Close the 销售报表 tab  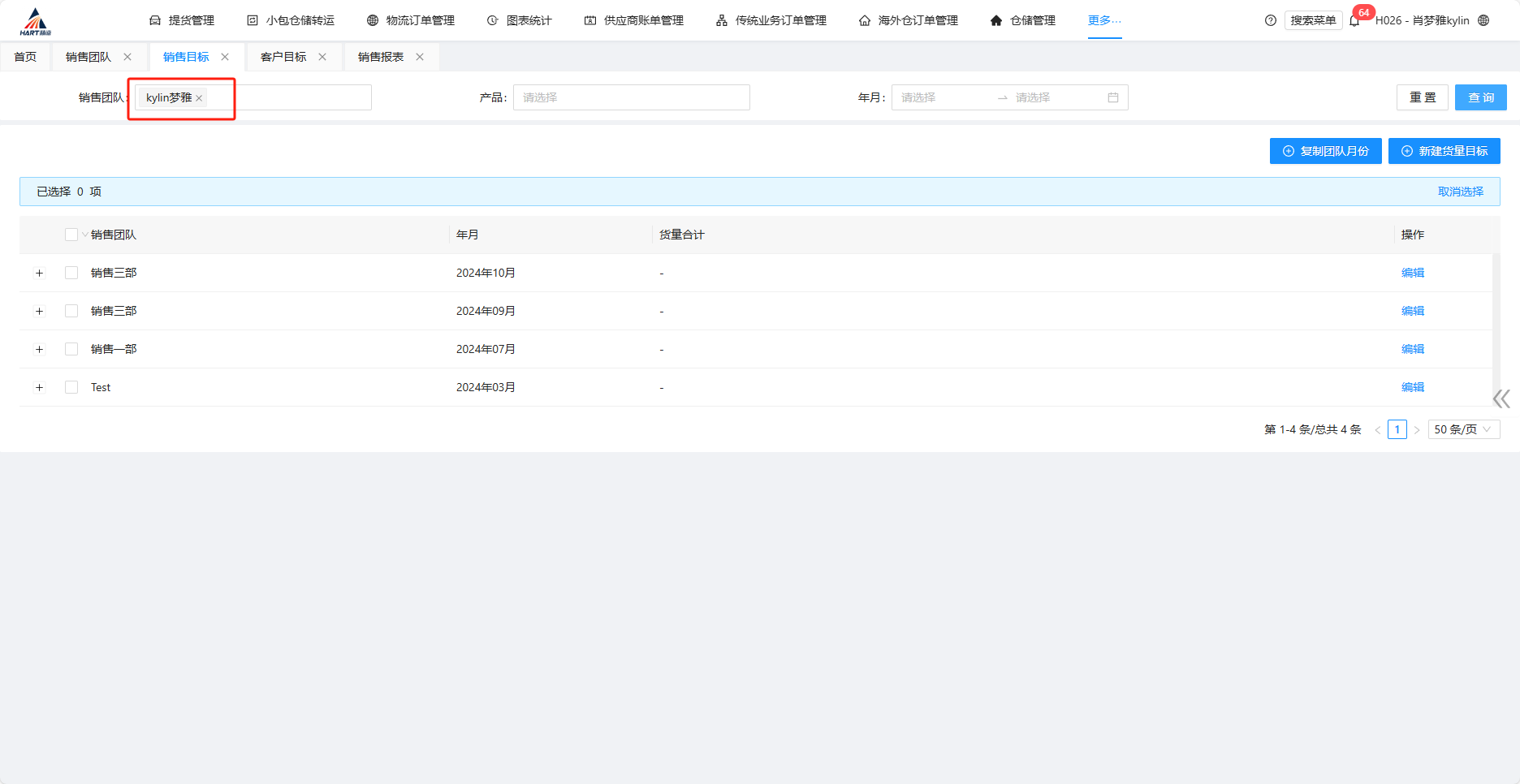pos(420,57)
